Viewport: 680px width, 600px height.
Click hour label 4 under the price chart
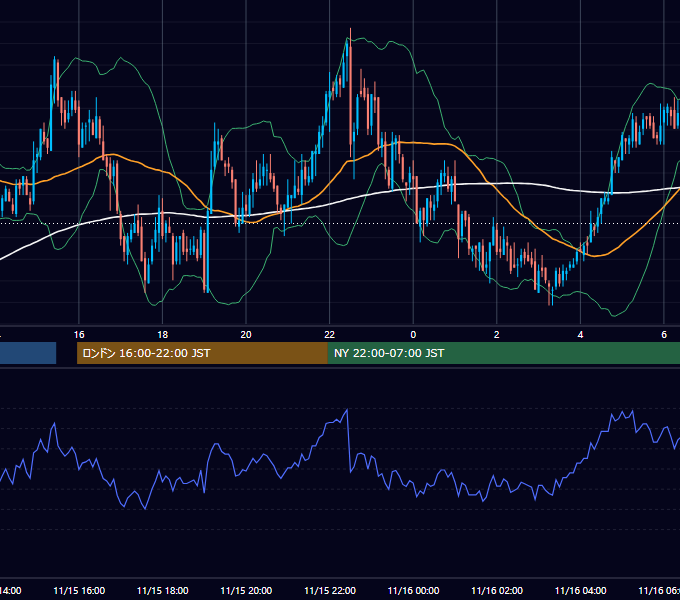coord(580,335)
